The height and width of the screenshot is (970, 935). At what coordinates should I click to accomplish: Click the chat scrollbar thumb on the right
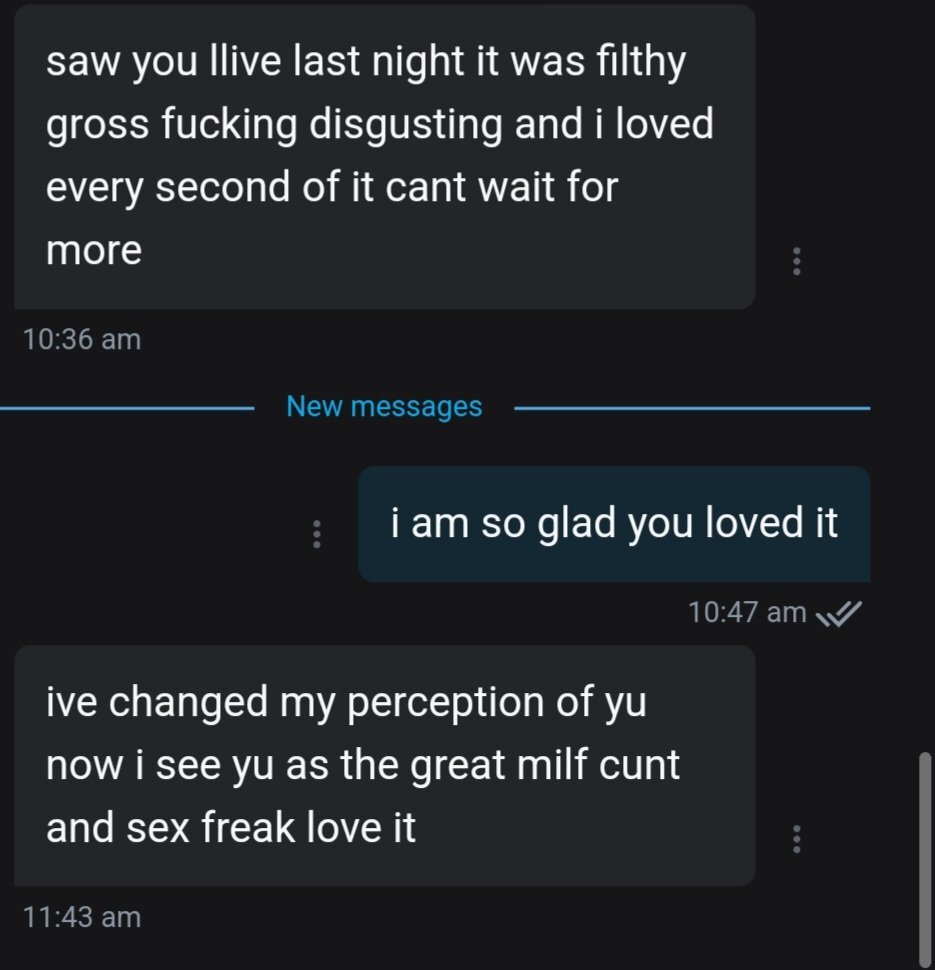925,855
